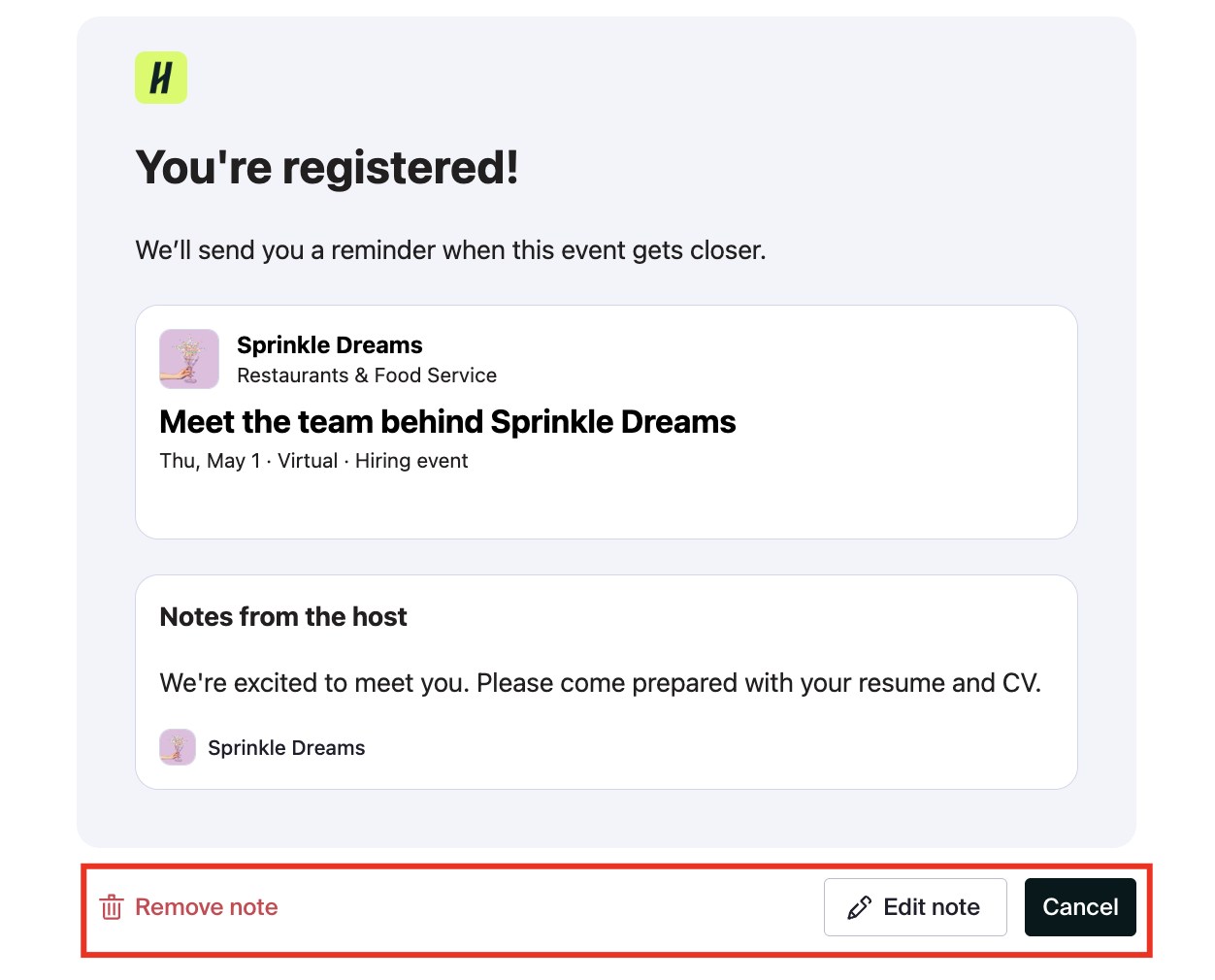This screenshot has height=980, width=1215.
Task: Click the green Handshake logo icon
Action: [x=161, y=78]
